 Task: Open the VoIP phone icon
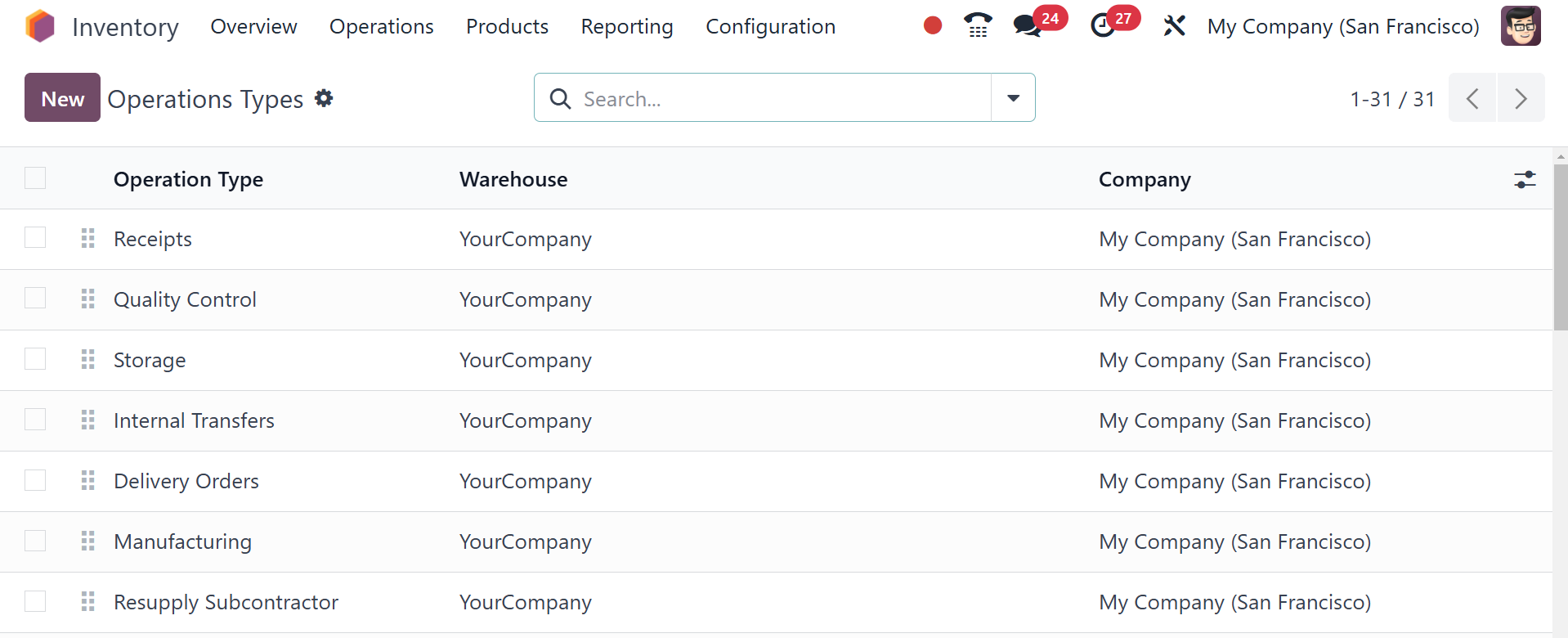coord(978,26)
